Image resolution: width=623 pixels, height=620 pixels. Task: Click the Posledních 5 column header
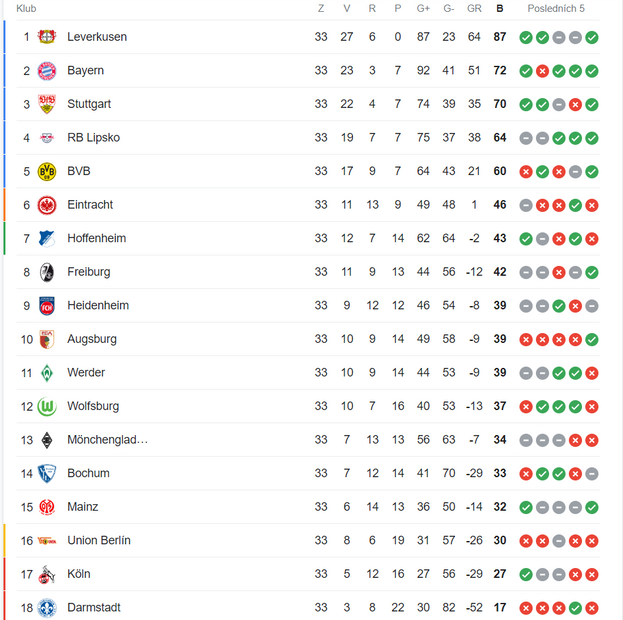tap(556, 8)
